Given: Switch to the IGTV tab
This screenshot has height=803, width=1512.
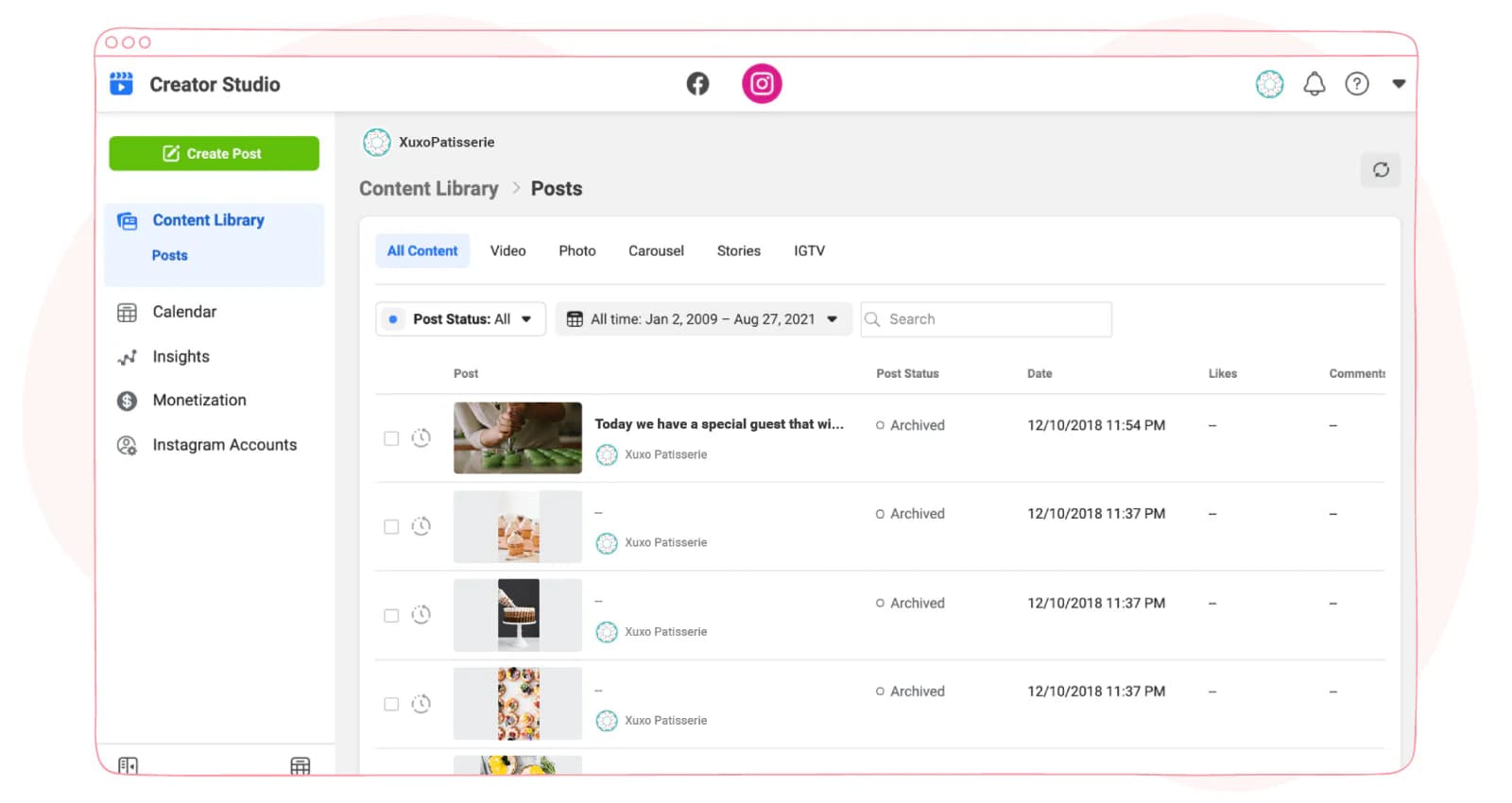Looking at the screenshot, I should click(x=809, y=250).
